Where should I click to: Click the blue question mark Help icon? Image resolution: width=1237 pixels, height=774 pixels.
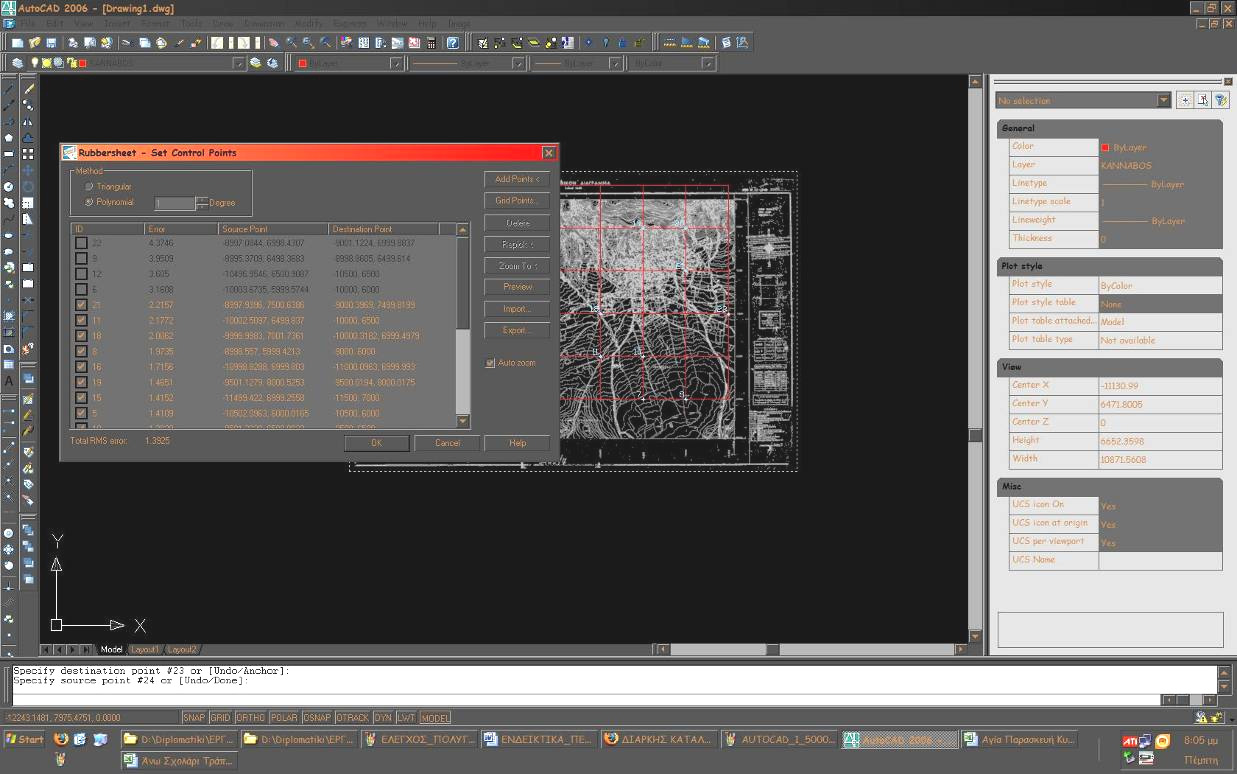(453, 43)
